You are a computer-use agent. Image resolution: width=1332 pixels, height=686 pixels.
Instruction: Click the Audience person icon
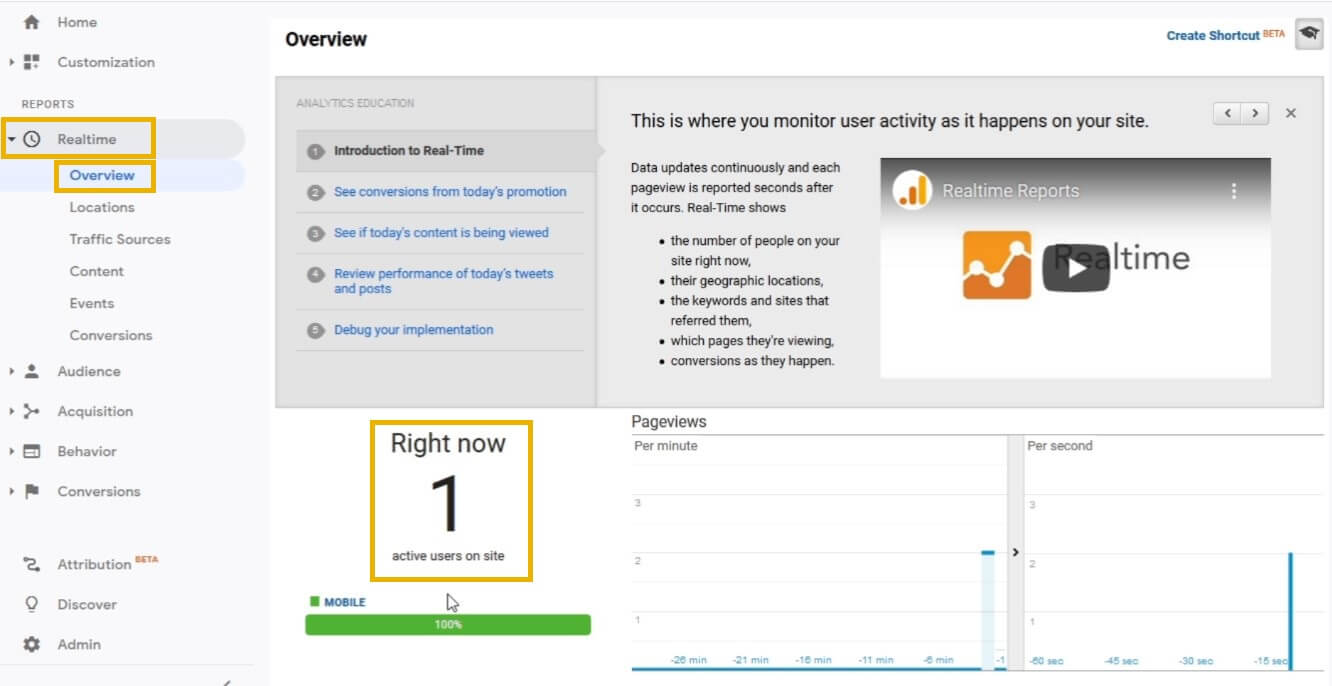31,371
